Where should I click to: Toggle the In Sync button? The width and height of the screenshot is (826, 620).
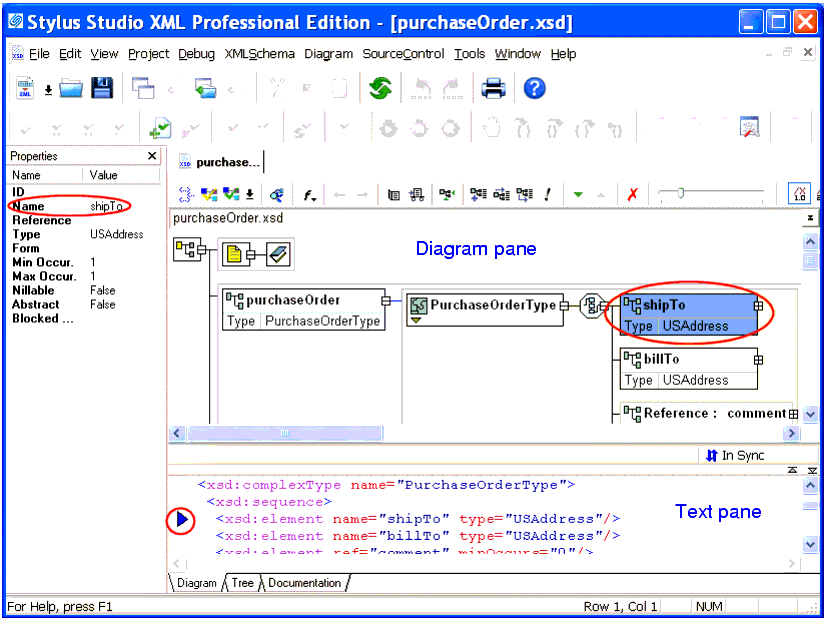pyautogui.click(x=735, y=455)
